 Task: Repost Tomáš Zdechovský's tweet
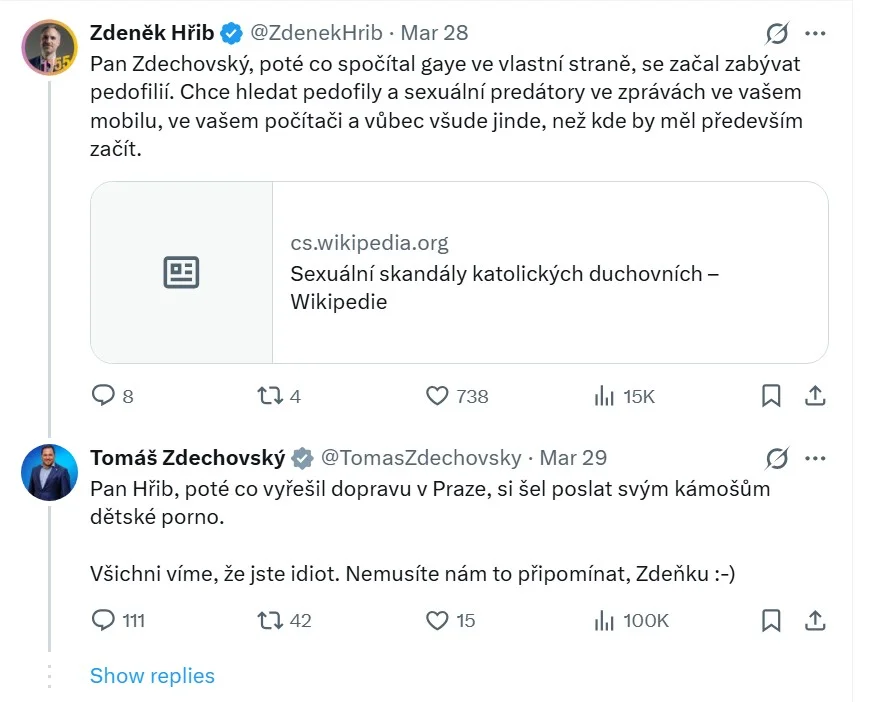point(270,620)
